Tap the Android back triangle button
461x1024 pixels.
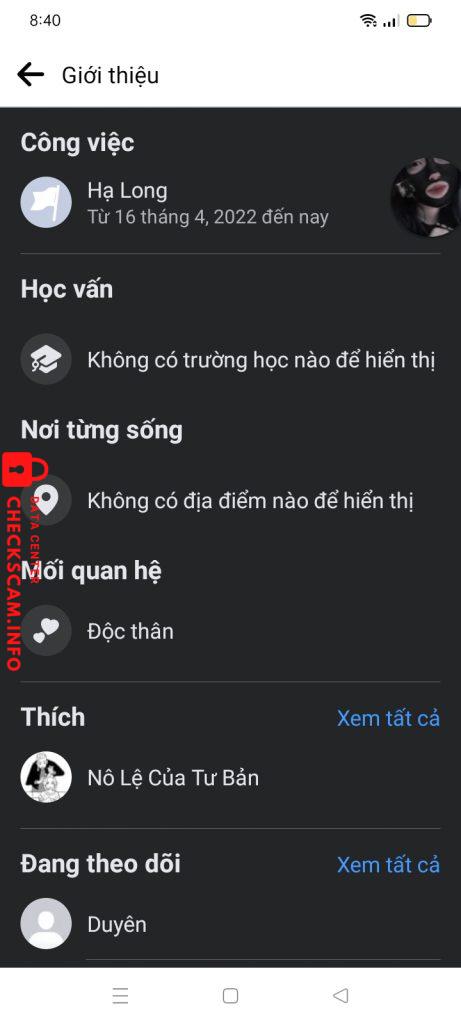(x=340, y=995)
